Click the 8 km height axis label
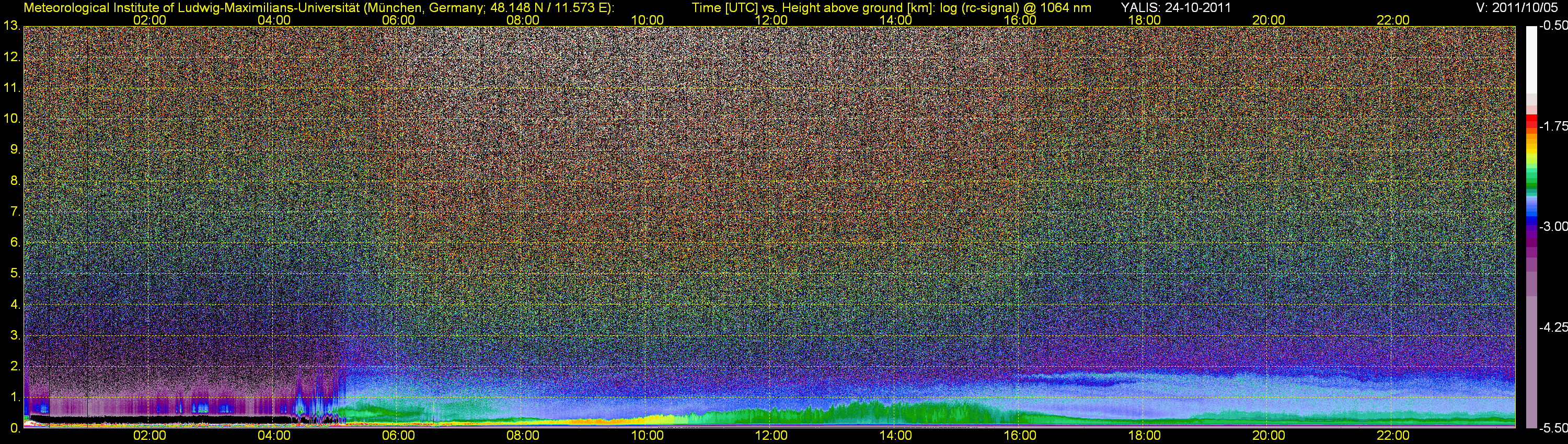The height and width of the screenshot is (444, 1568). pyautogui.click(x=15, y=181)
